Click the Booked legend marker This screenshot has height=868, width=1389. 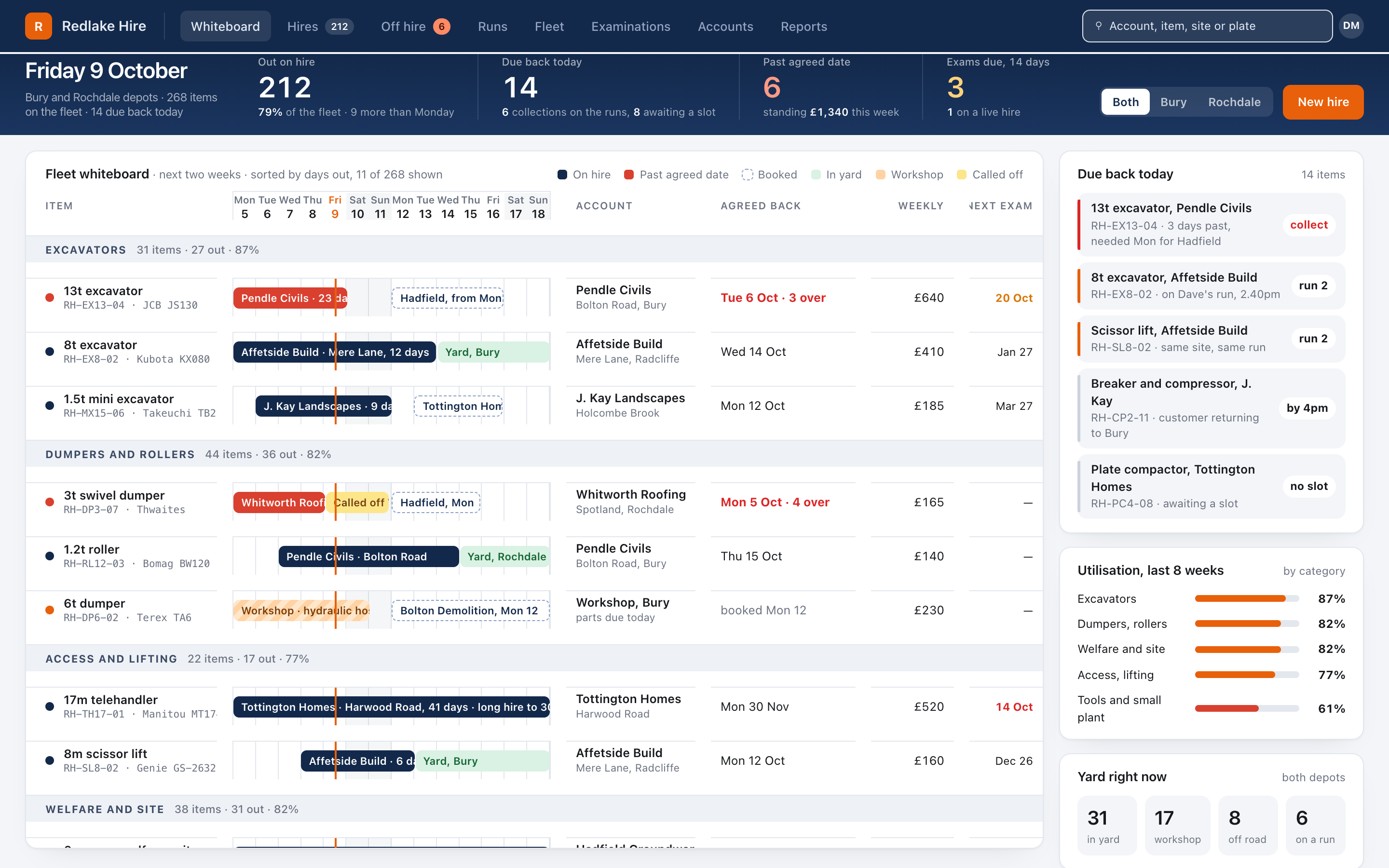(747, 175)
